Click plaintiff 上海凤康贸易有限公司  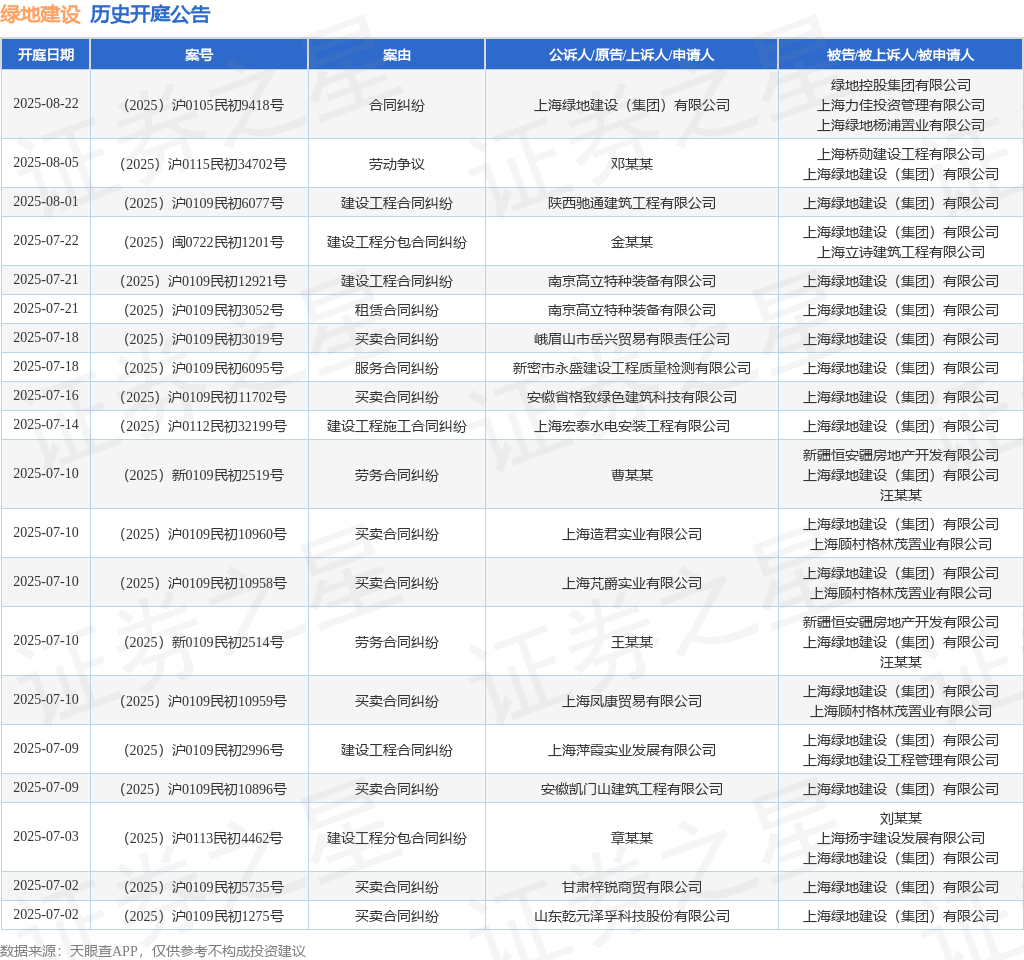(632, 701)
